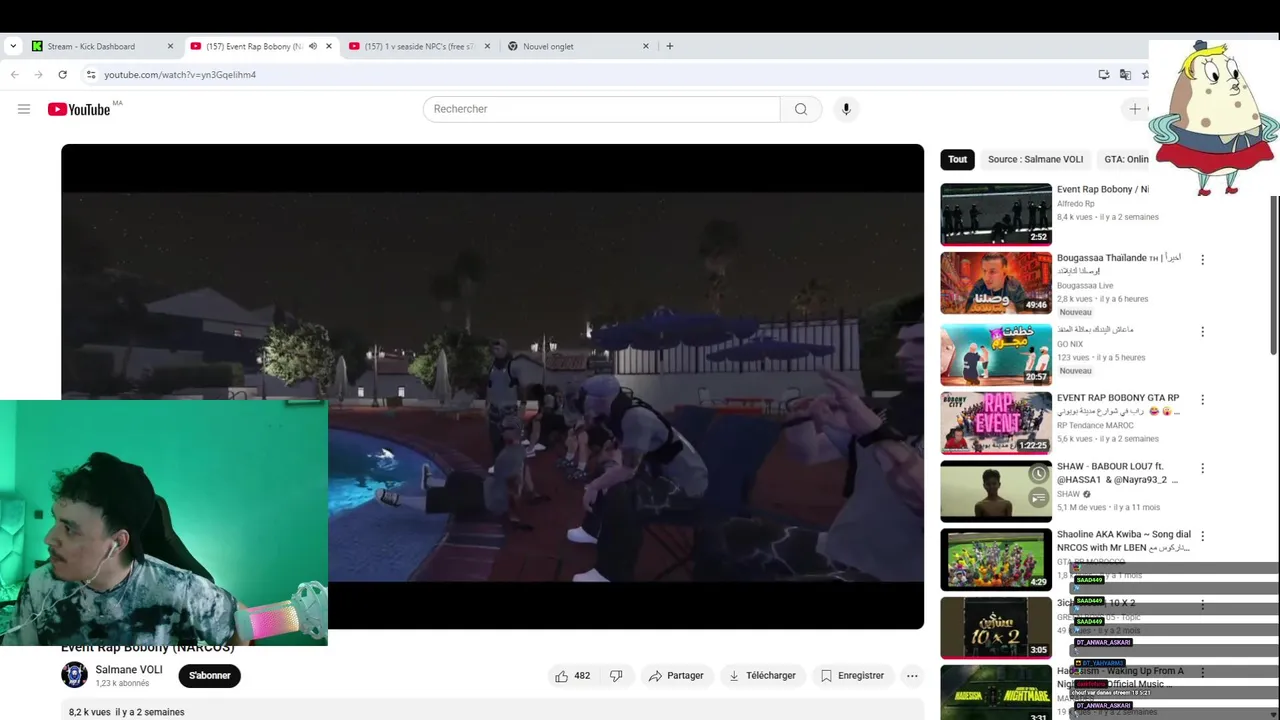This screenshot has width=1280, height=720.
Task: Select the Source : Salmane VOLI chip
Action: coord(1035,159)
